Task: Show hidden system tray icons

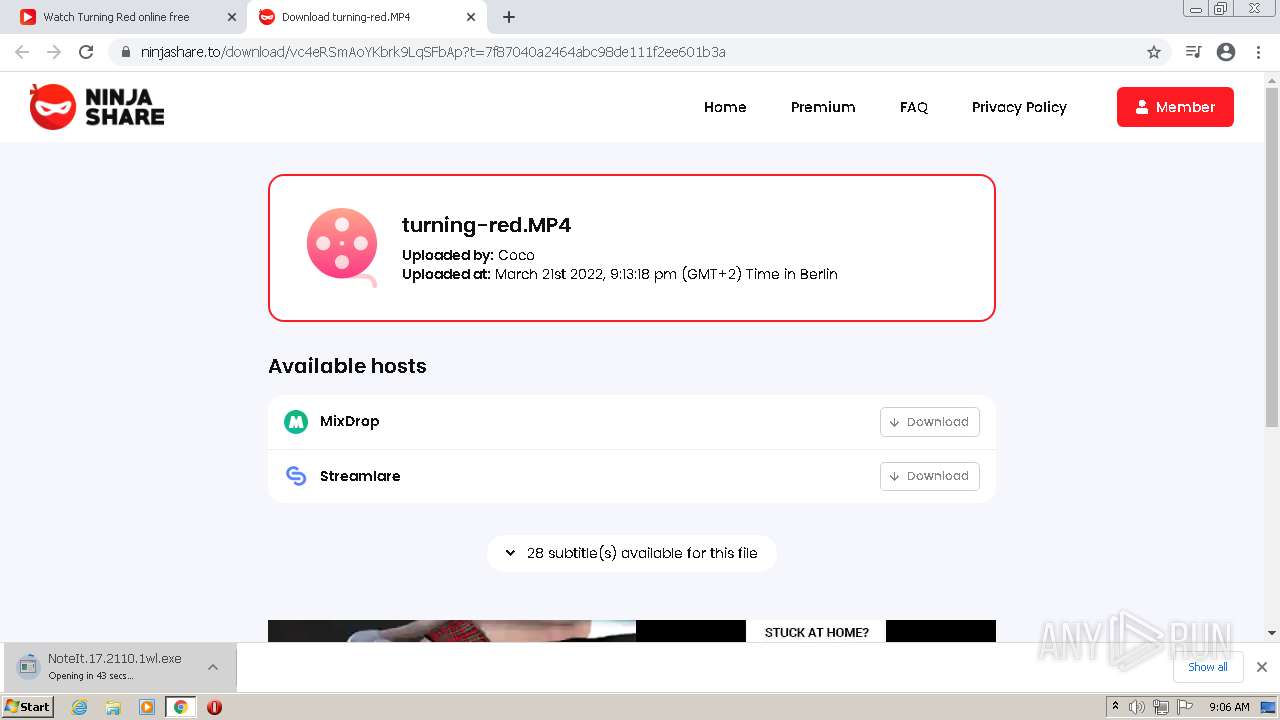Action: (x=1115, y=707)
